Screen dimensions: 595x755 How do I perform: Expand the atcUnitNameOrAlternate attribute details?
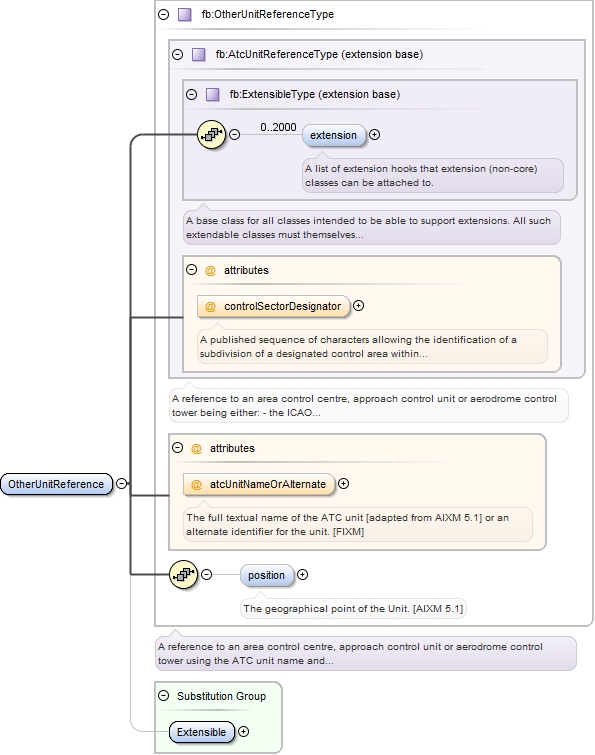click(344, 484)
